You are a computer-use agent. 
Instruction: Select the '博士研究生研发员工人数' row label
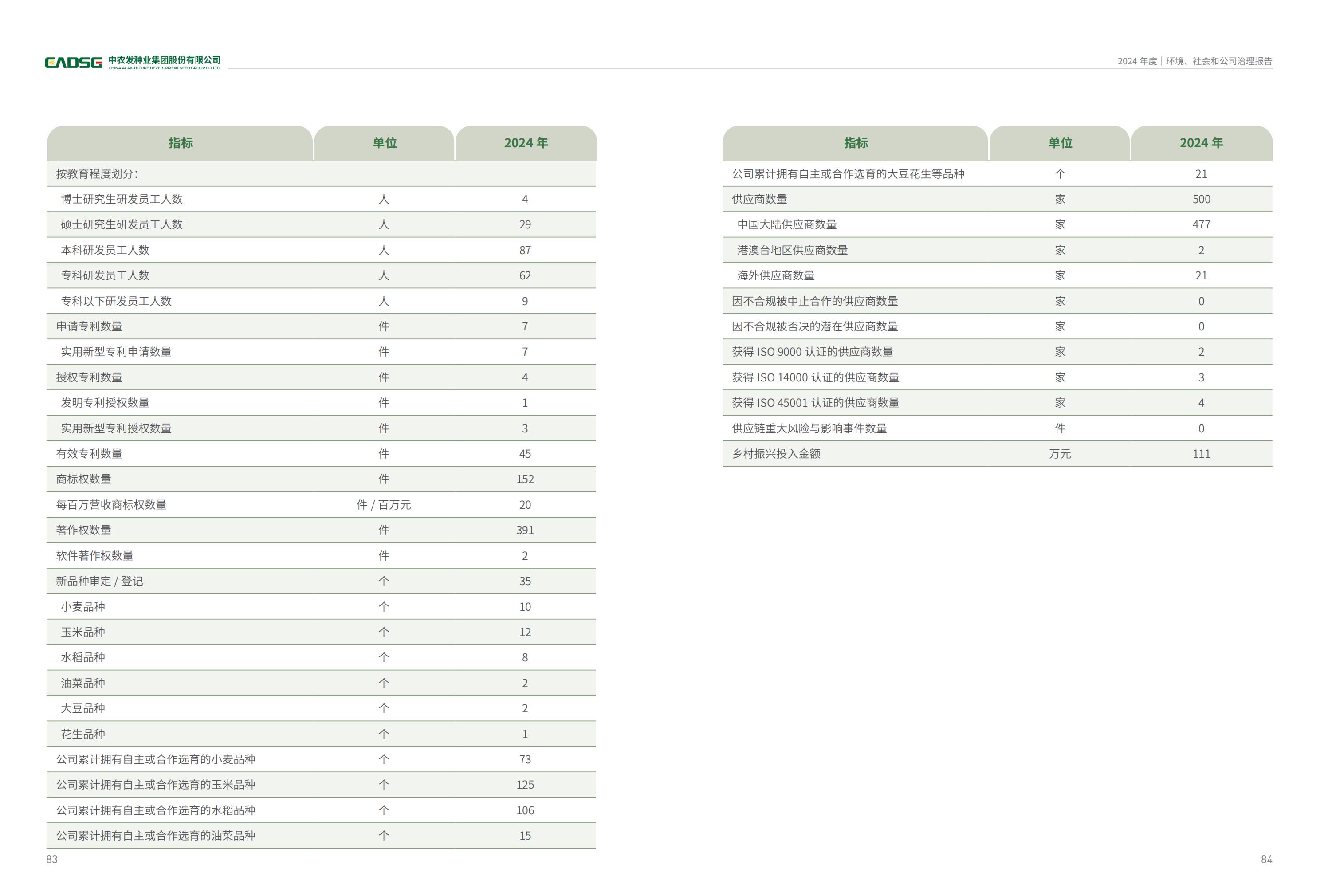[x=122, y=200]
